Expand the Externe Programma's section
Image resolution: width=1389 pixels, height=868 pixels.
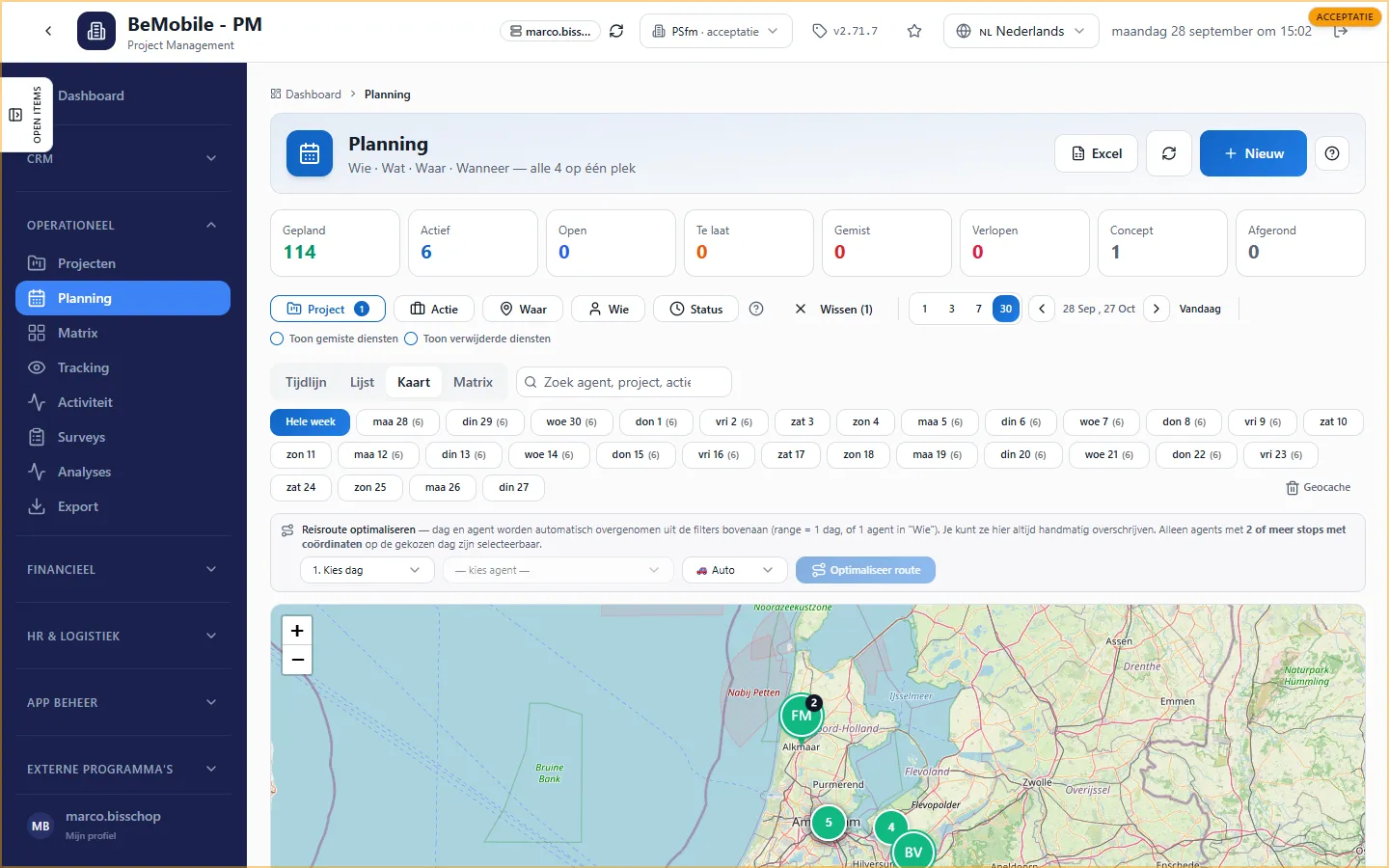pos(123,769)
